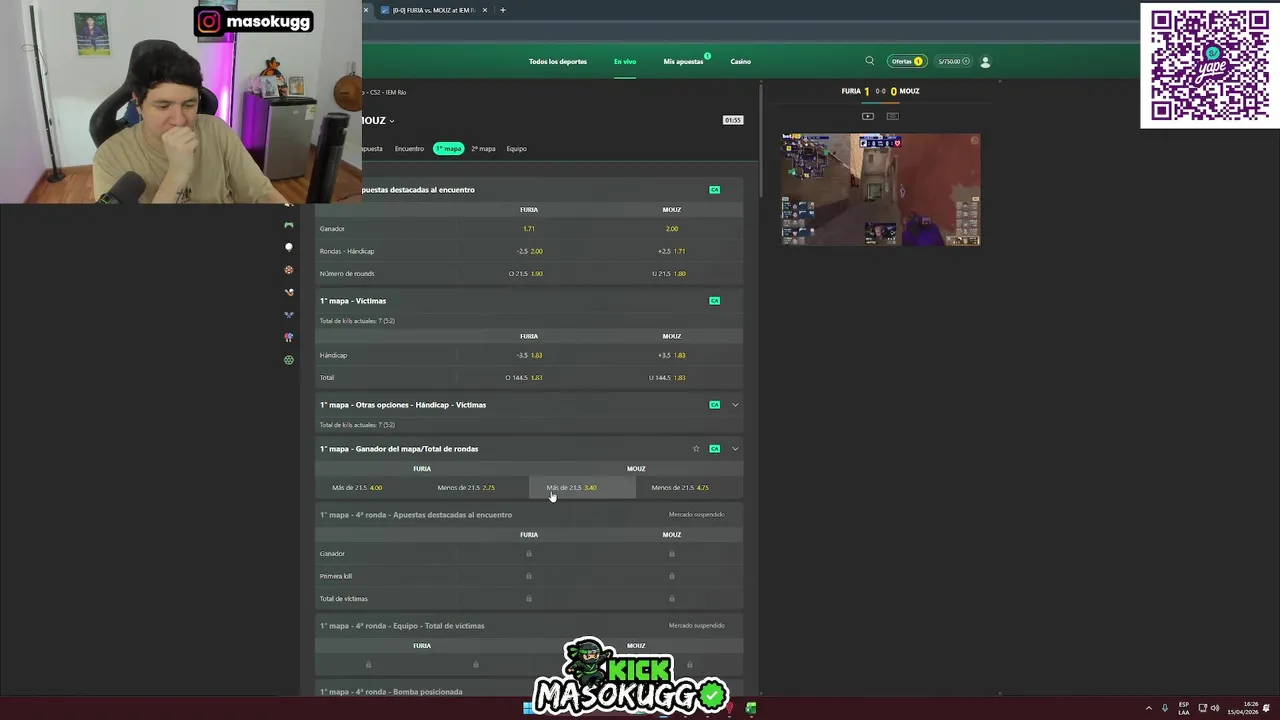Click the 01:55 match timer badge
Image resolution: width=1280 pixels, height=720 pixels.
point(733,120)
